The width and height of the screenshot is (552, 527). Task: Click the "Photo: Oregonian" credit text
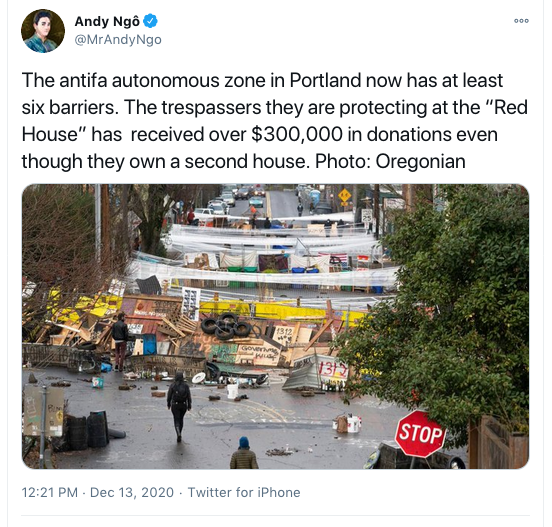pyautogui.click(x=390, y=162)
